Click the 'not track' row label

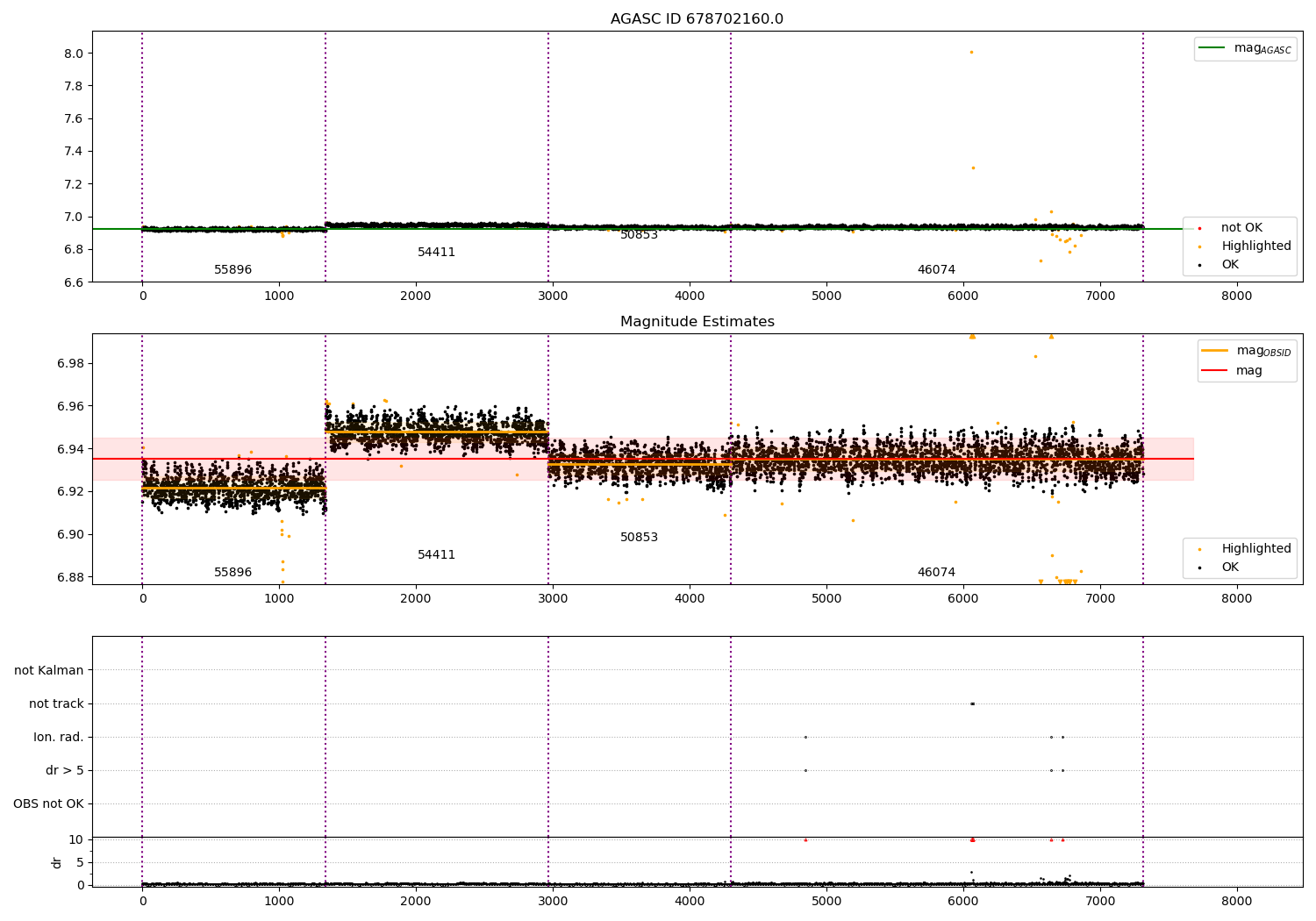pos(56,704)
